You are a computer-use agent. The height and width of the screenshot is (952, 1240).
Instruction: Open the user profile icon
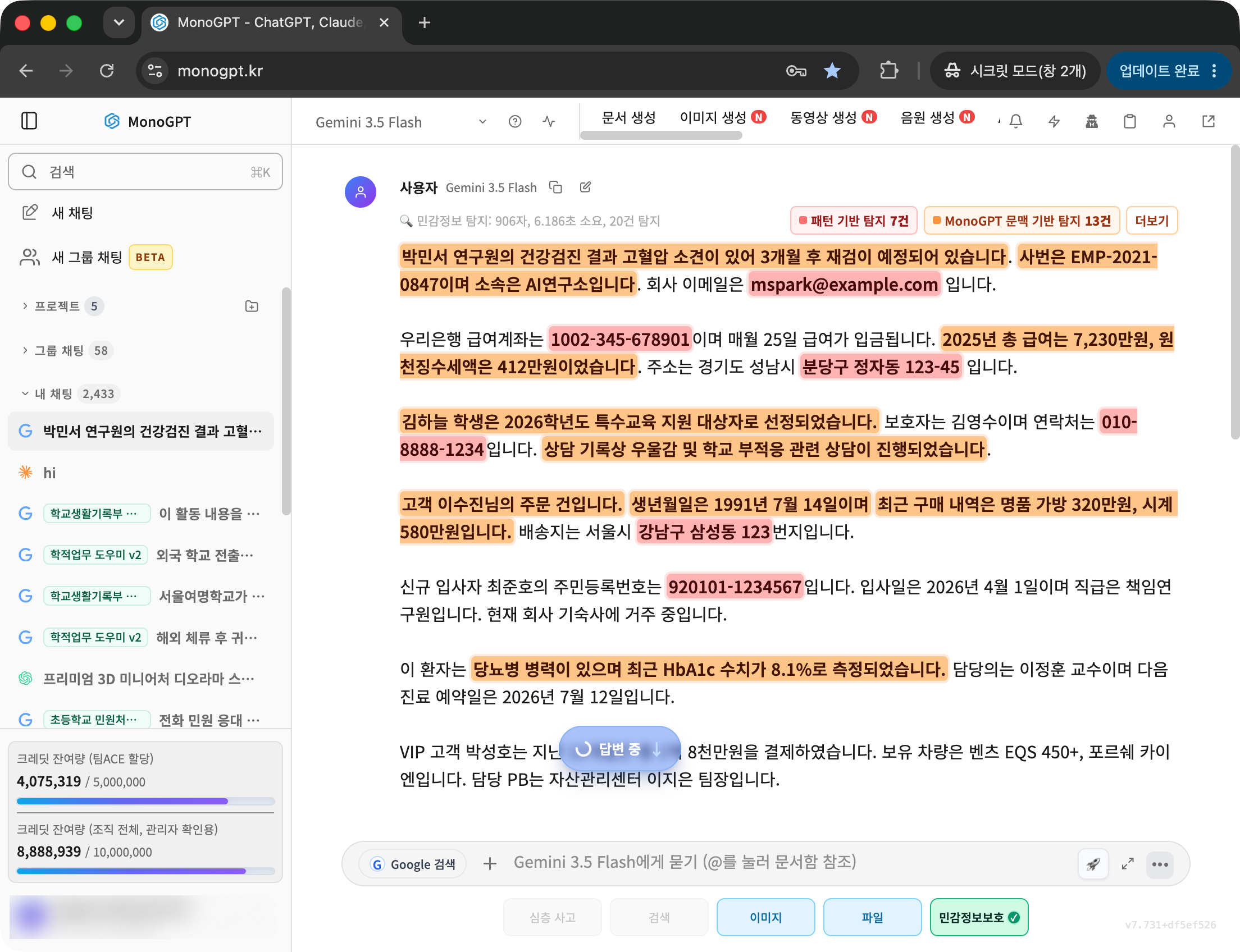coord(1169,121)
